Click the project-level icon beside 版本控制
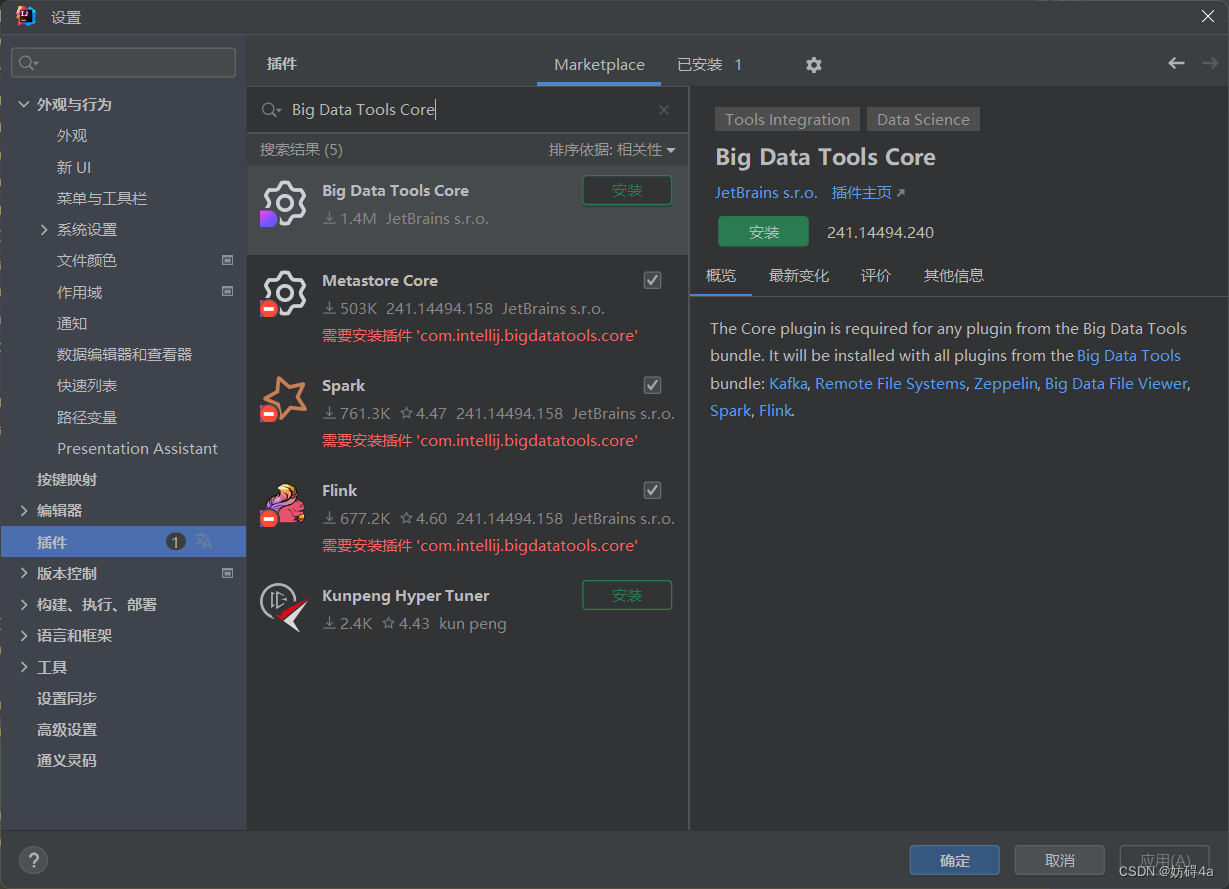This screenshot has width=1229, height=889. pos(227,573)
